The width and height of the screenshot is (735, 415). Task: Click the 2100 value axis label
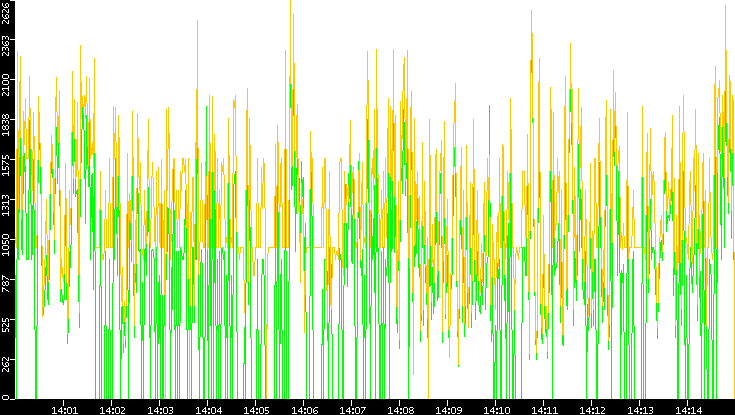coord(5,83)
